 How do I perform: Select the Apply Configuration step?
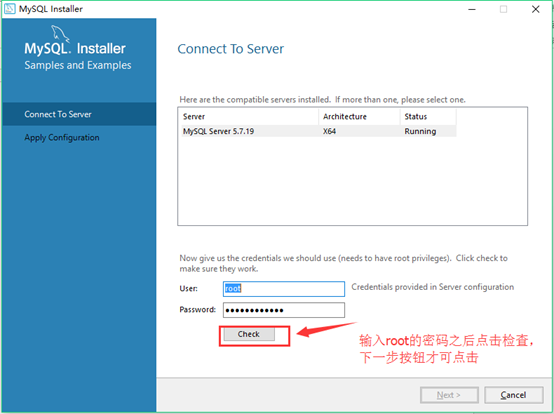click(79, 137)
